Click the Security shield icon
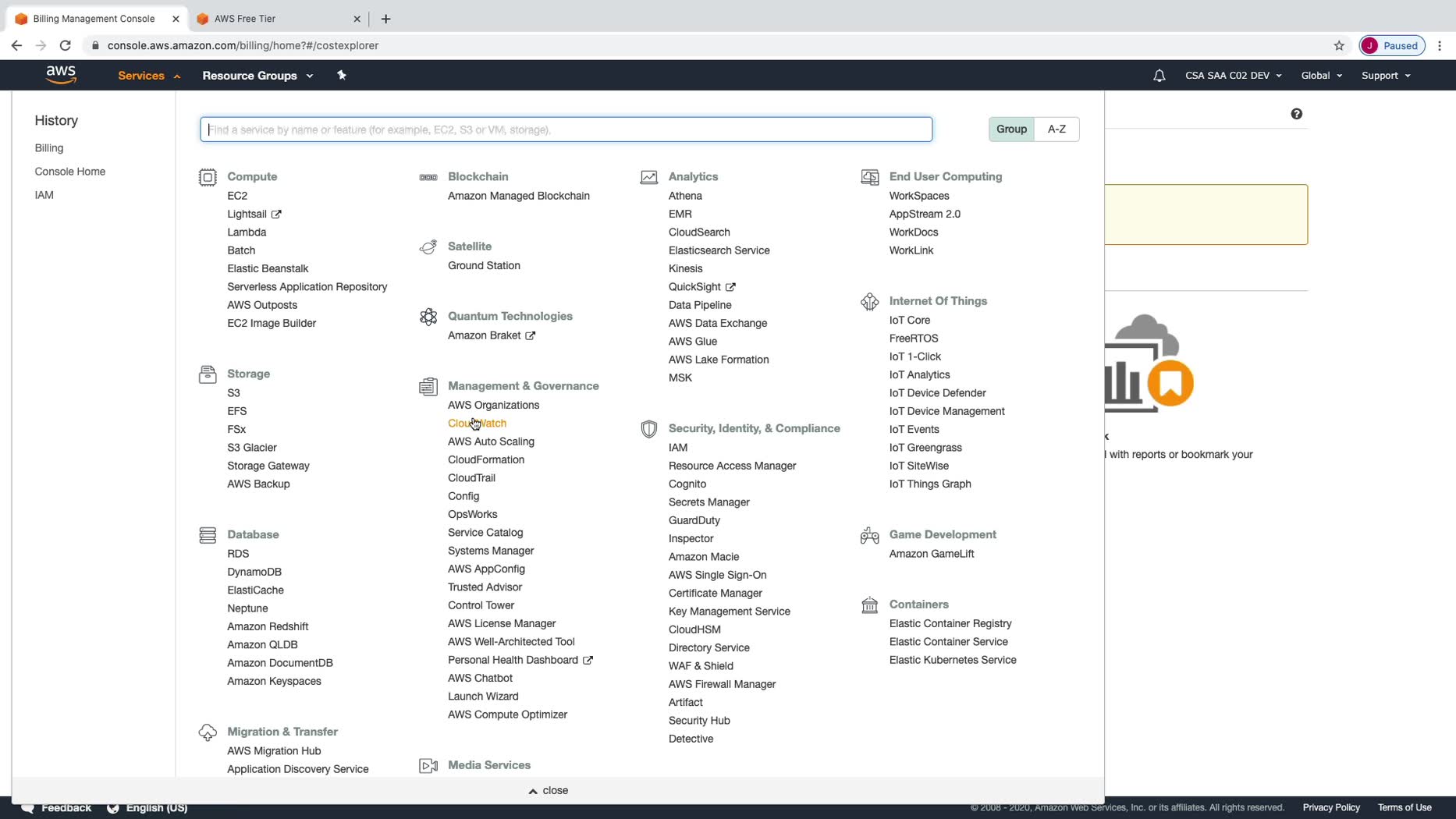 pyautogui.click(x=649, y=429)
